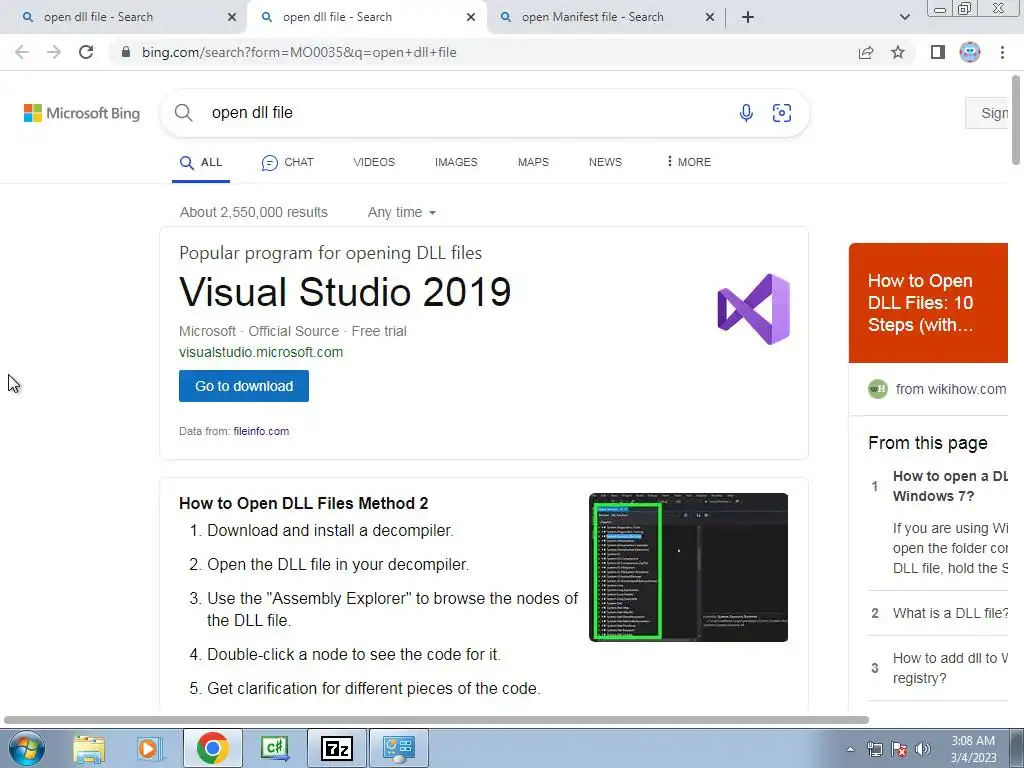This screenshot has height=768, width=1024.
Task: Go back to the previous page
Action: click(x=22, y=52)
